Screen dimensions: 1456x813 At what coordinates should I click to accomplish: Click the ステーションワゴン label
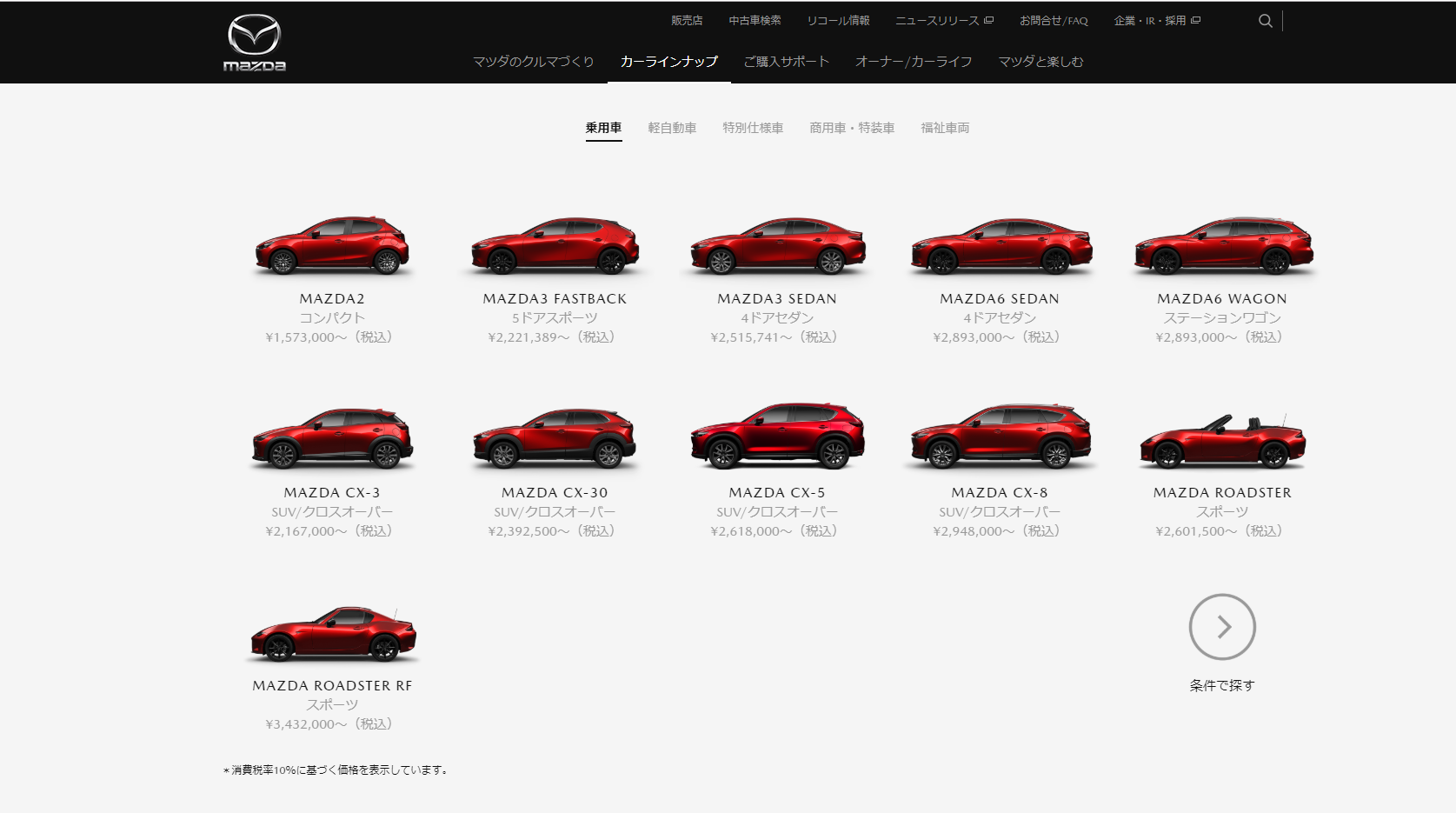[1222, 318]
